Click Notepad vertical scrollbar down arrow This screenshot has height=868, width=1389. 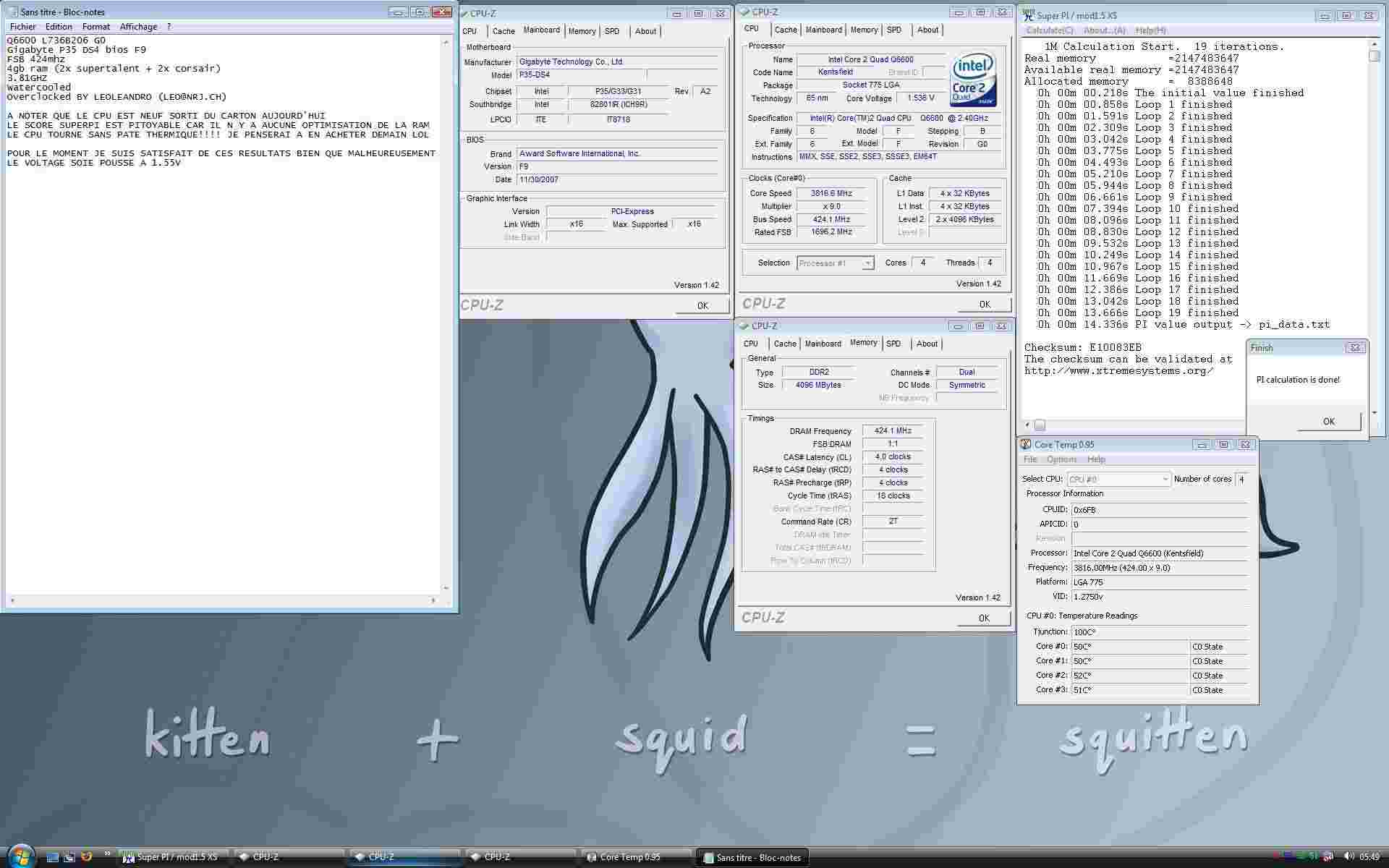point(446,588)
